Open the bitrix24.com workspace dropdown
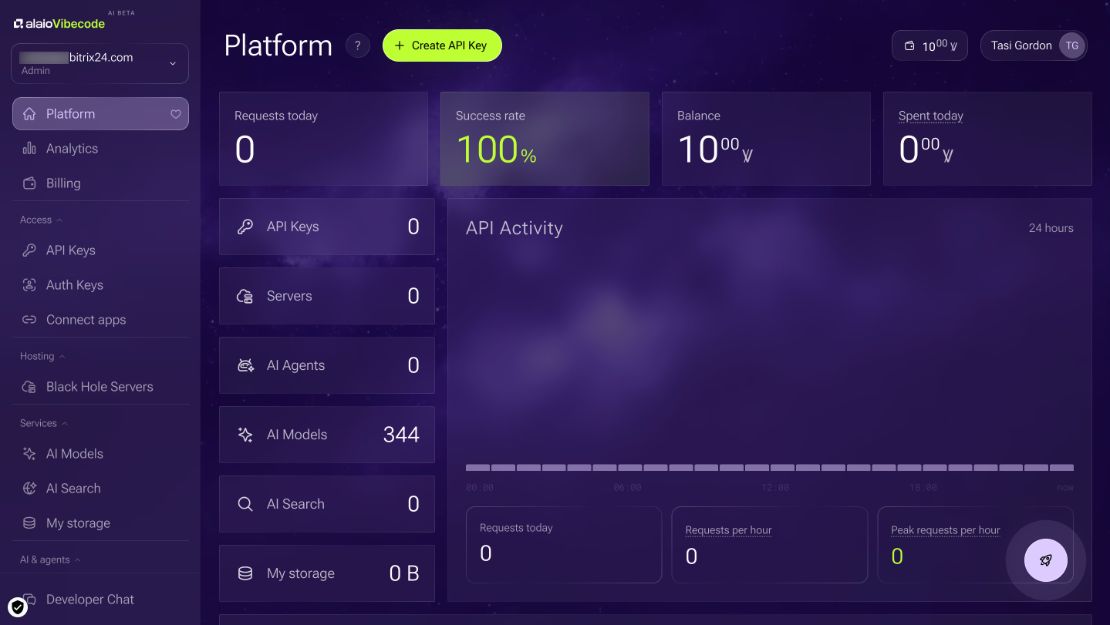 (x=100, y=63)
